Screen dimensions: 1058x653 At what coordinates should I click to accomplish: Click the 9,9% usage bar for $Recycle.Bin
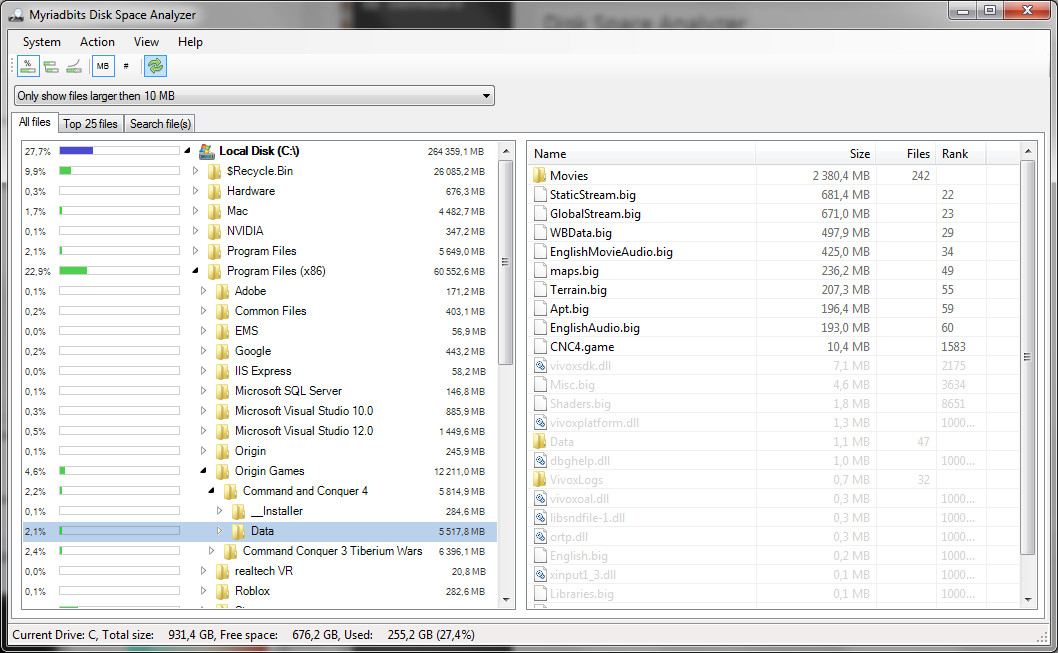click(119, 171)
